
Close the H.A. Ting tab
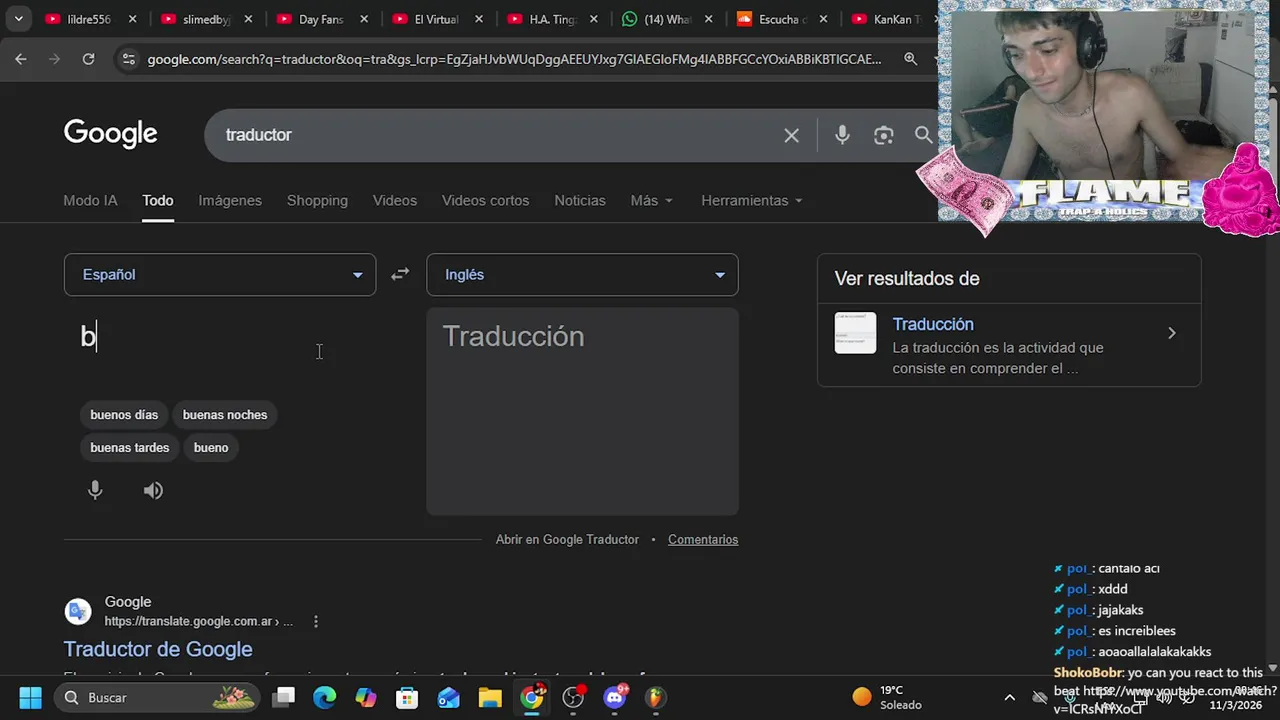(x=594, y=19)
